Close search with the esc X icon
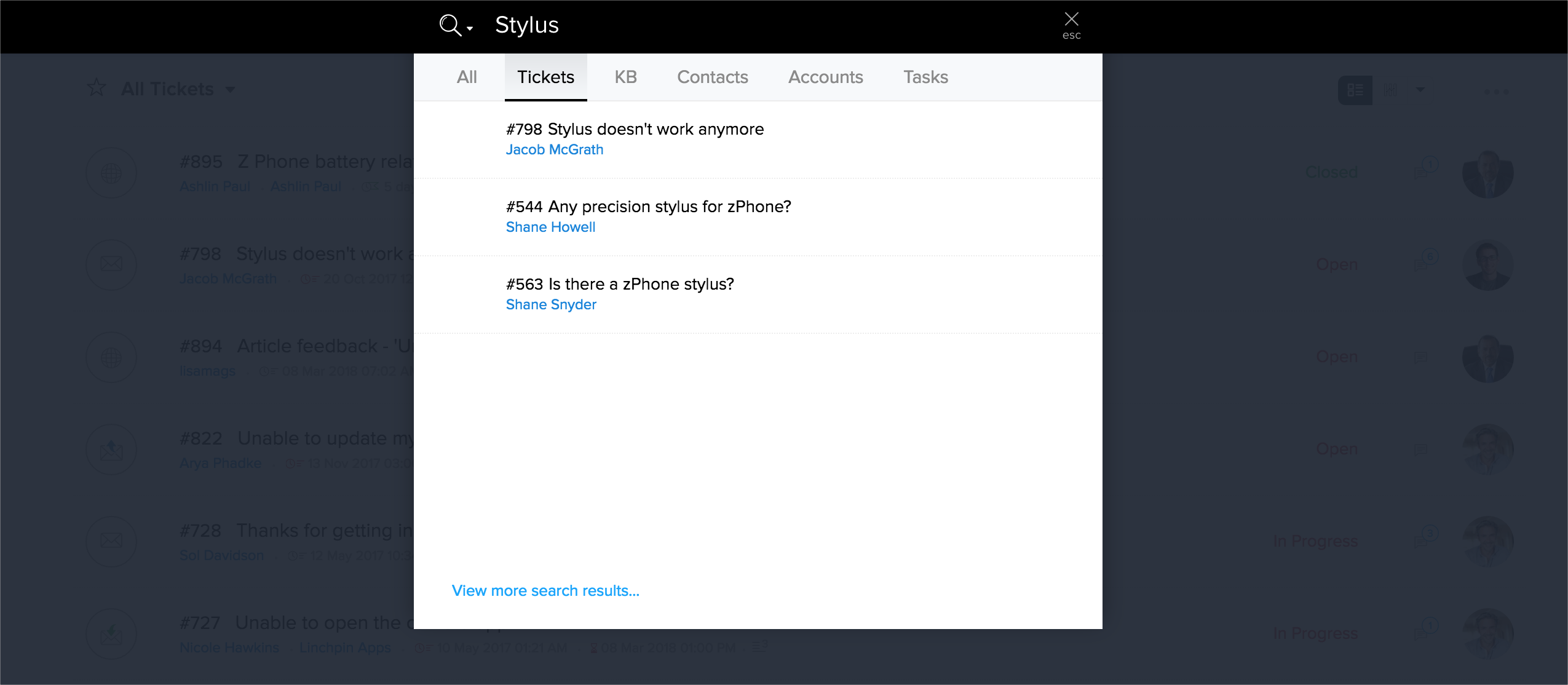 (x=1071, y=20)
